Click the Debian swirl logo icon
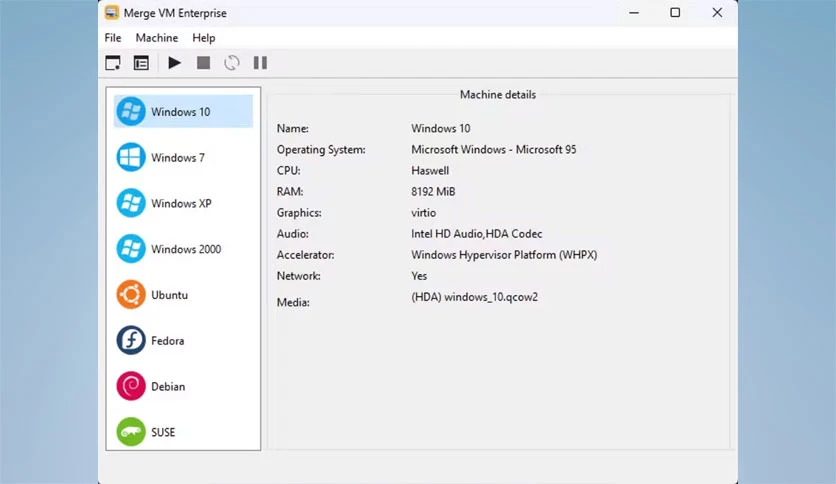This screenshot has width=836, height=484. pyautogui.click(x=131, y=386)
